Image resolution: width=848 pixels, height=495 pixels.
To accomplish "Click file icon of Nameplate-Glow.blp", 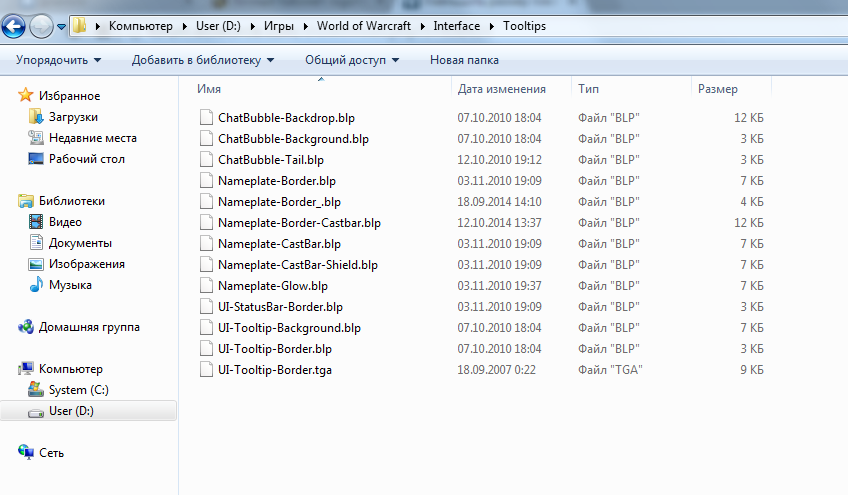I will [206, 286].
